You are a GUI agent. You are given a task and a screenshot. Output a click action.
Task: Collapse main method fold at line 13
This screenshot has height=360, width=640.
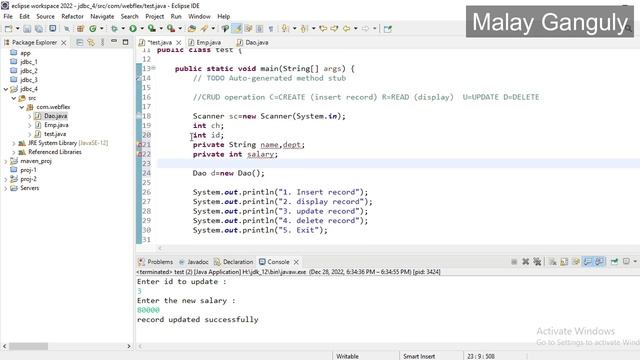point(153,68)
